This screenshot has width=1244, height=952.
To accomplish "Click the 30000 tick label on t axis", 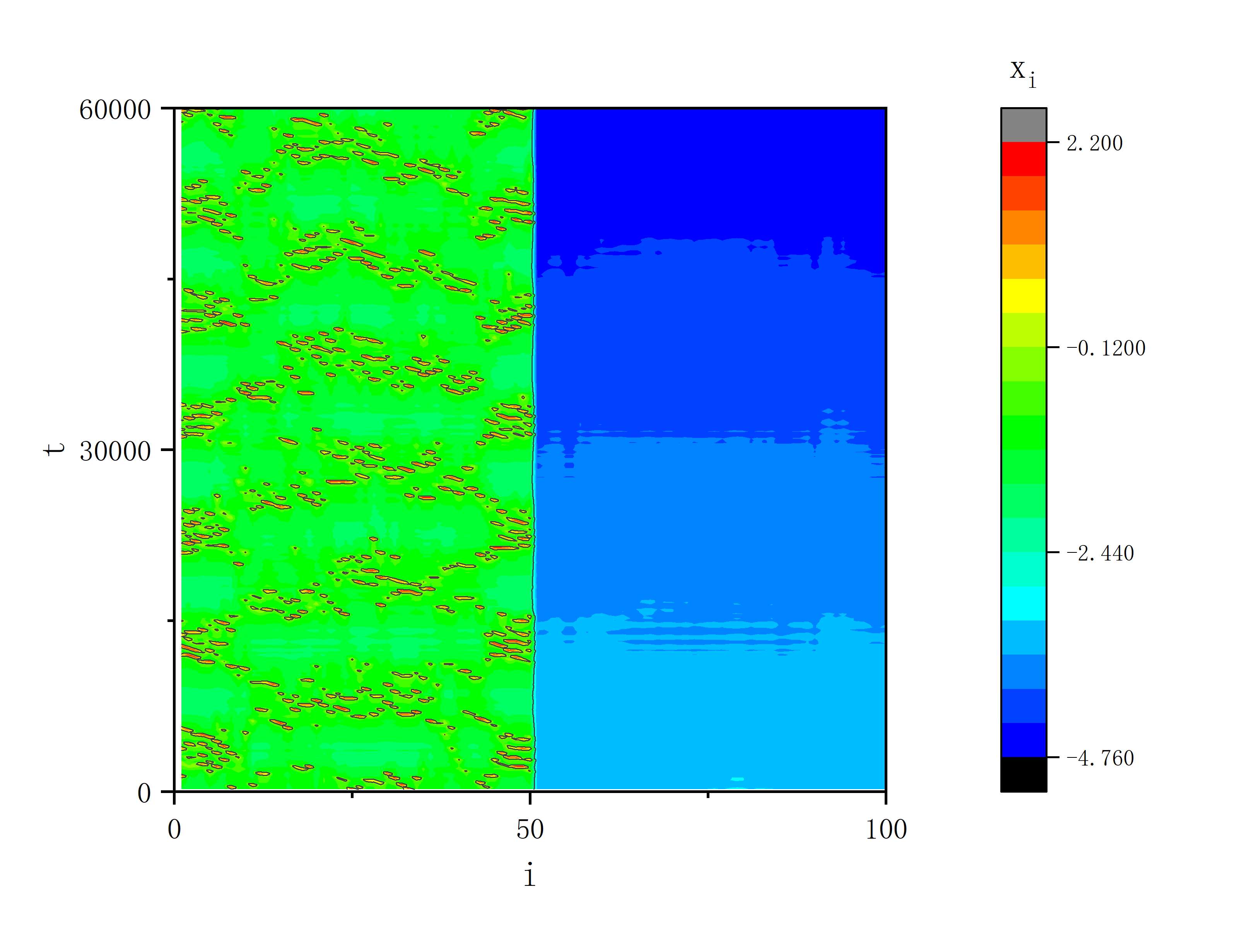I will tap(115, 452).
